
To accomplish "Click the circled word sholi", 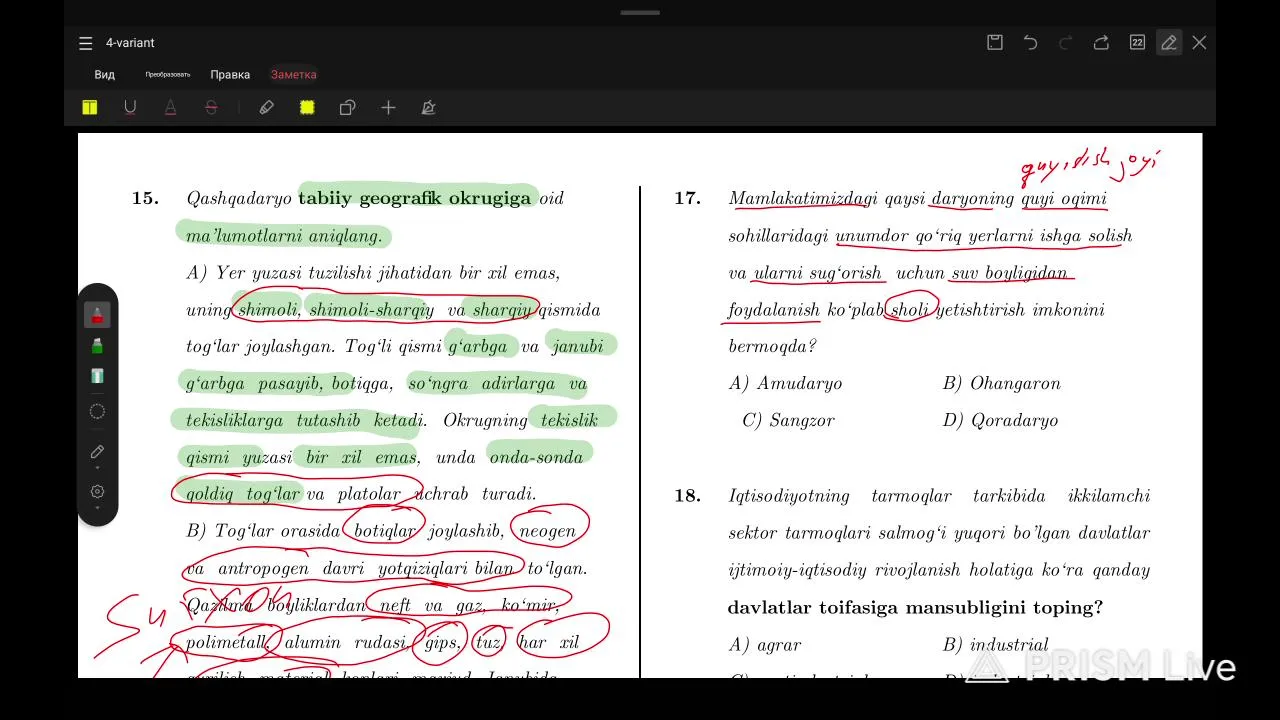I will pos(910,310).
